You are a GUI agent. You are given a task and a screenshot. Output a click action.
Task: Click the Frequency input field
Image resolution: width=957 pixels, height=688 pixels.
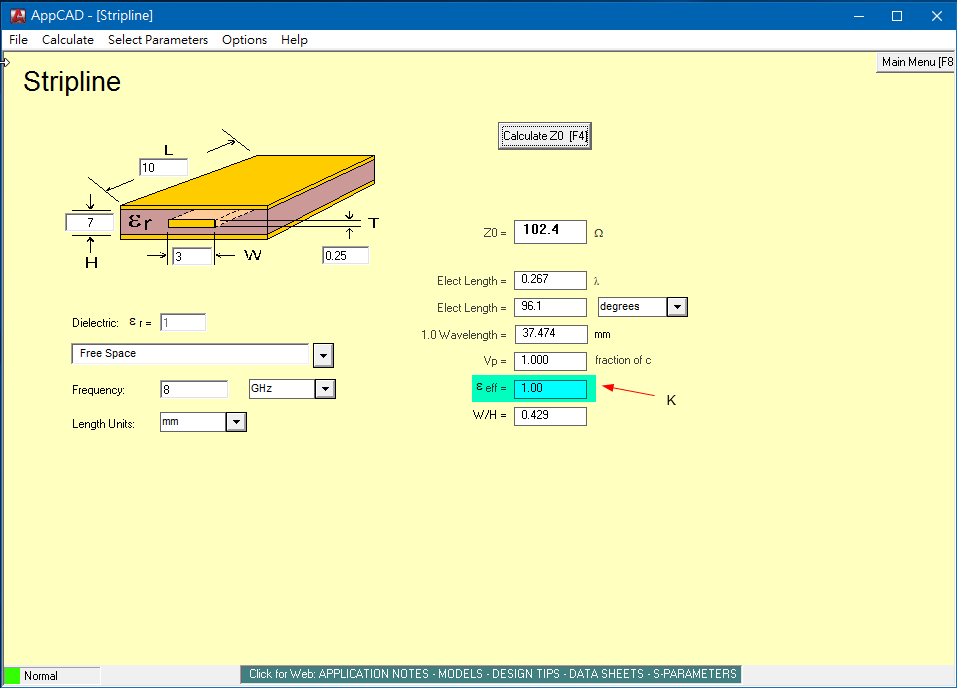[194, 389]
